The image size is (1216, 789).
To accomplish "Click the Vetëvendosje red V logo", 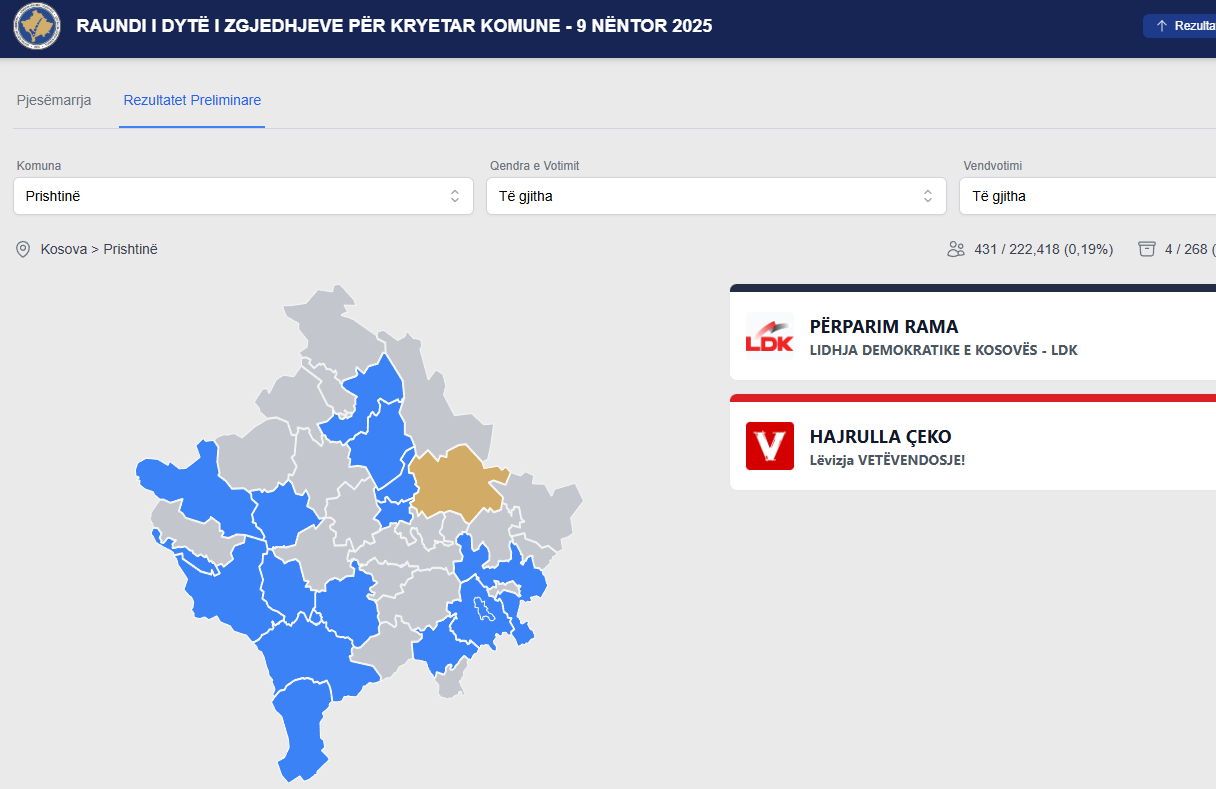I will [769, 446].
